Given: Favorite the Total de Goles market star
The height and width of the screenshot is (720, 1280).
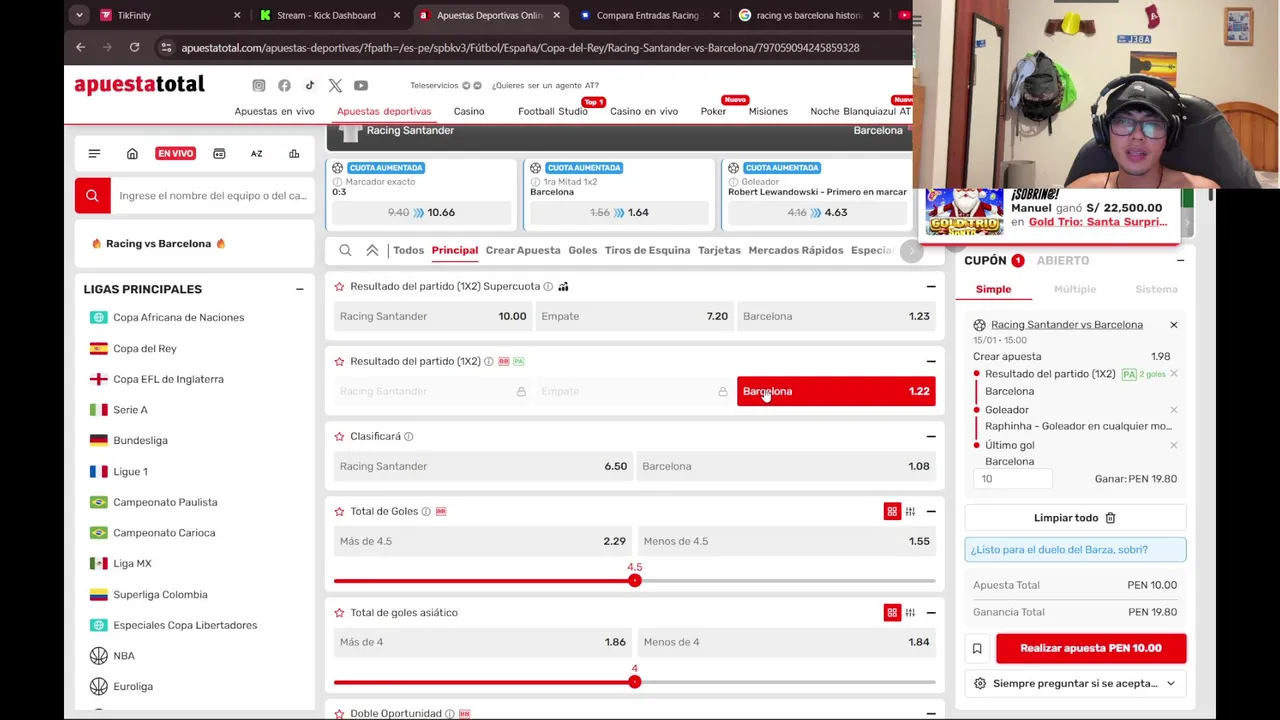Looking at the screenshot, I should (339, 511).
